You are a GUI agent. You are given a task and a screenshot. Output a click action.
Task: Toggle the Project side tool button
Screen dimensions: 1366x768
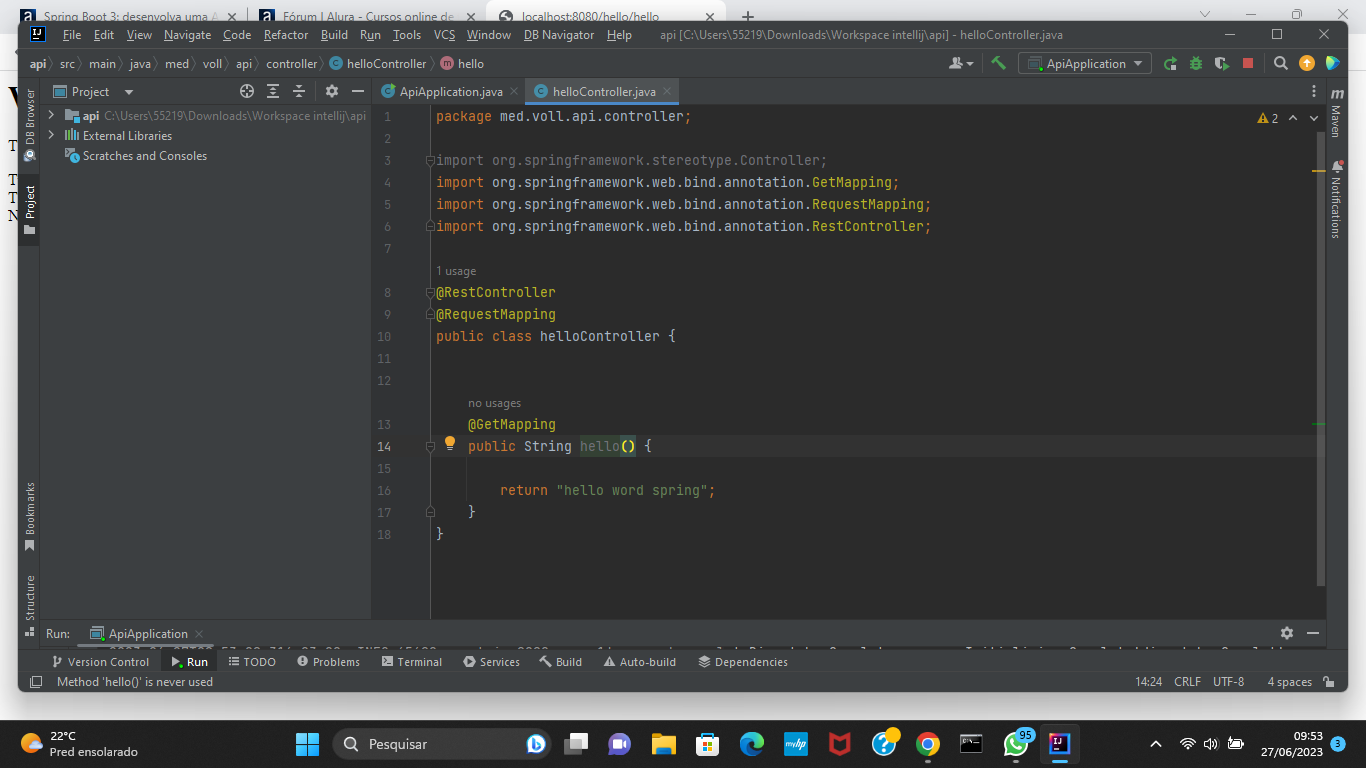pyautogui.click(x=29, y=208)
